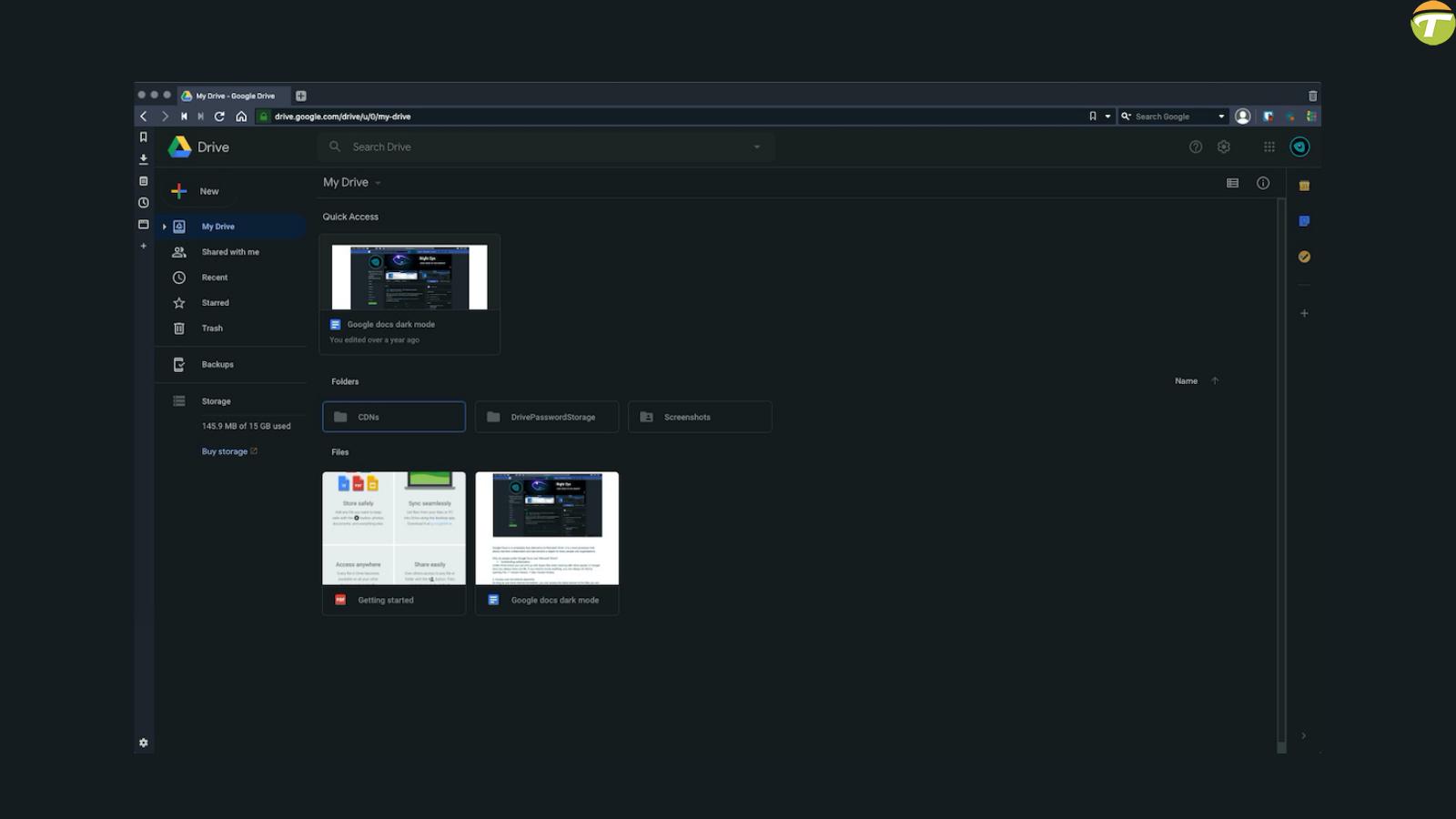Select the My Drive sidebar item
Viewport: 1456px width, 819px height.
click(232, 227)
